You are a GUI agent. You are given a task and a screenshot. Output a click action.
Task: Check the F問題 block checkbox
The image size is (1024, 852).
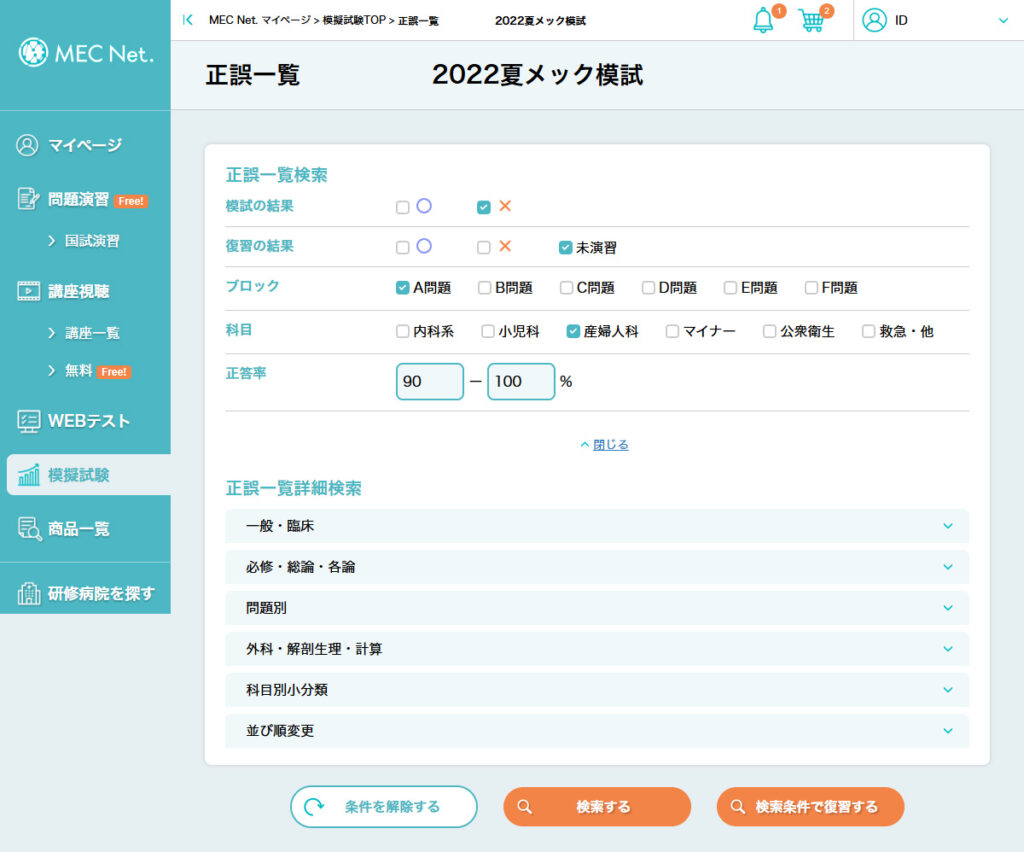812,288
